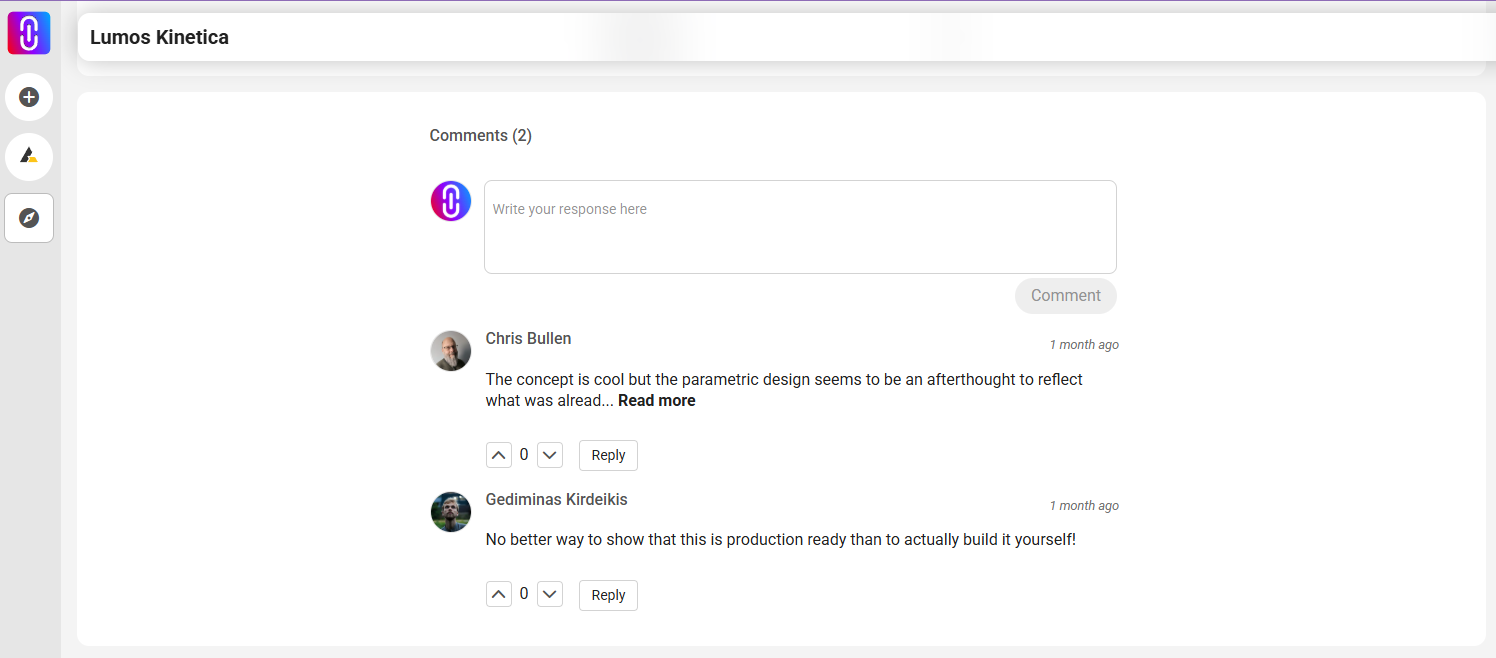Upvote Gediminas Kirdeikis's comment
The width and height of the screenshot is (1496, 658).
click(499, 593)
